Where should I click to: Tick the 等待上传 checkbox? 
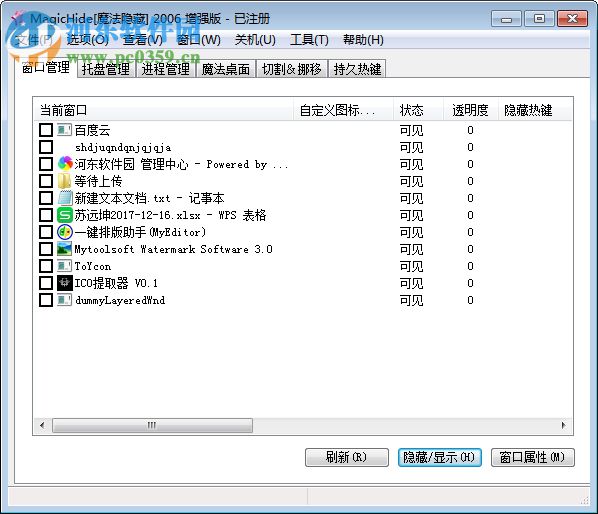pyautogui.click(x=46, y=181)
